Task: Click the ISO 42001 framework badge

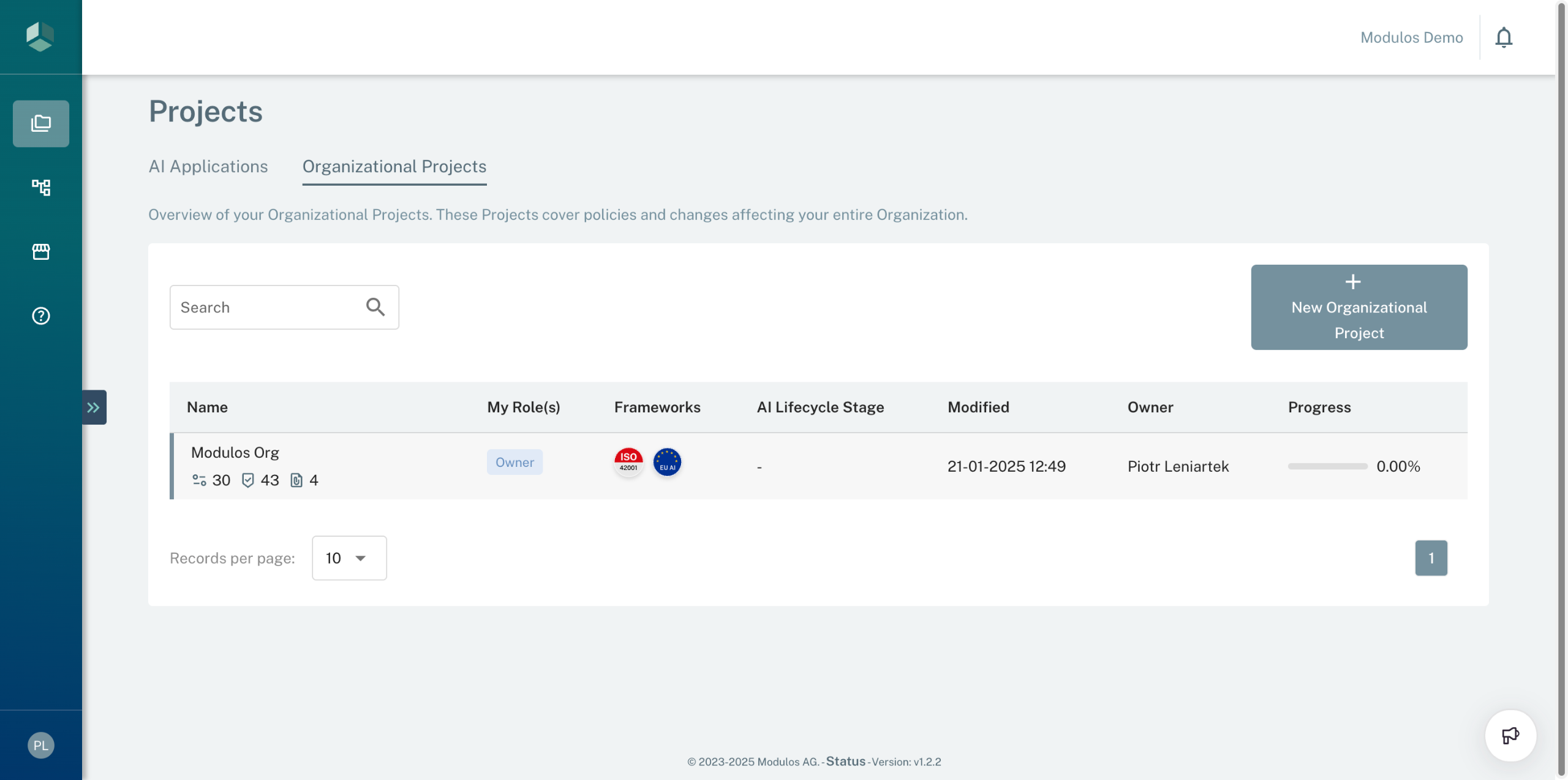Action: coord(628,462)
